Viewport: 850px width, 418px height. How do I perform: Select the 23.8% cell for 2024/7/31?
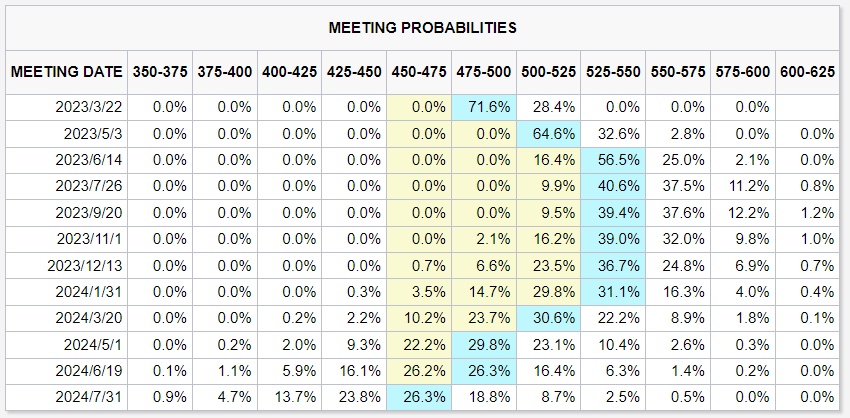click(x=353, y=396)
